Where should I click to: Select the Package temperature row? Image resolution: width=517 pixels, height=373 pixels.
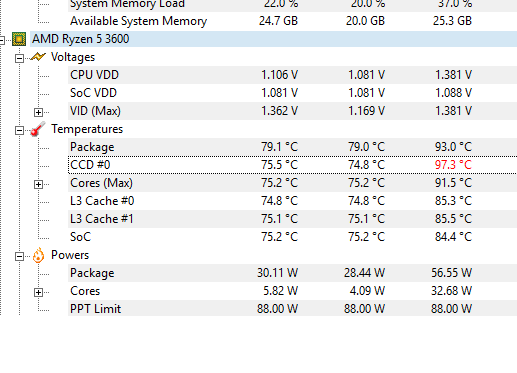coord(292,147)
